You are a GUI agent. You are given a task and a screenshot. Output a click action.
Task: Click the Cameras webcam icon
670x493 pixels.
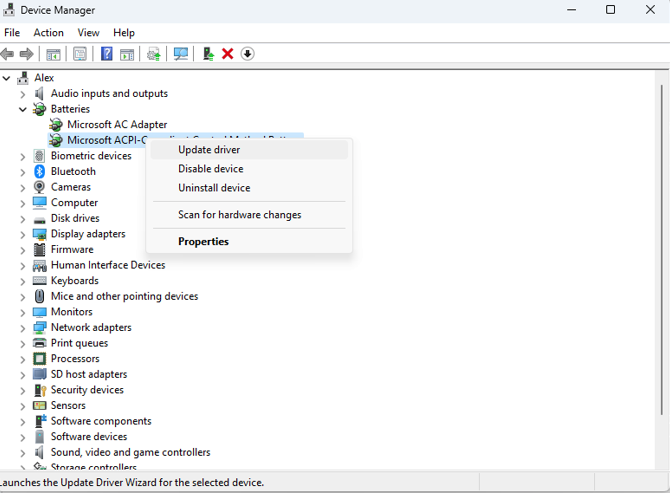pyautogui.click(x=39, y=187)
